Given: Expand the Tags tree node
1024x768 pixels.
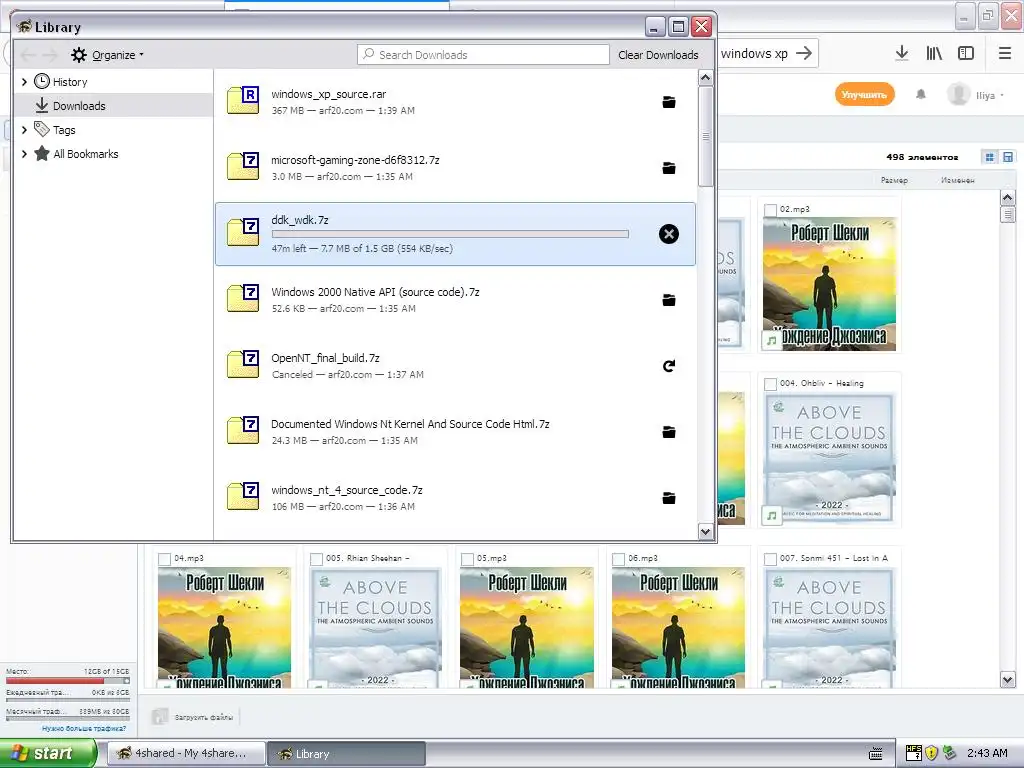Looking at the screenshot, I should (24, 130).
